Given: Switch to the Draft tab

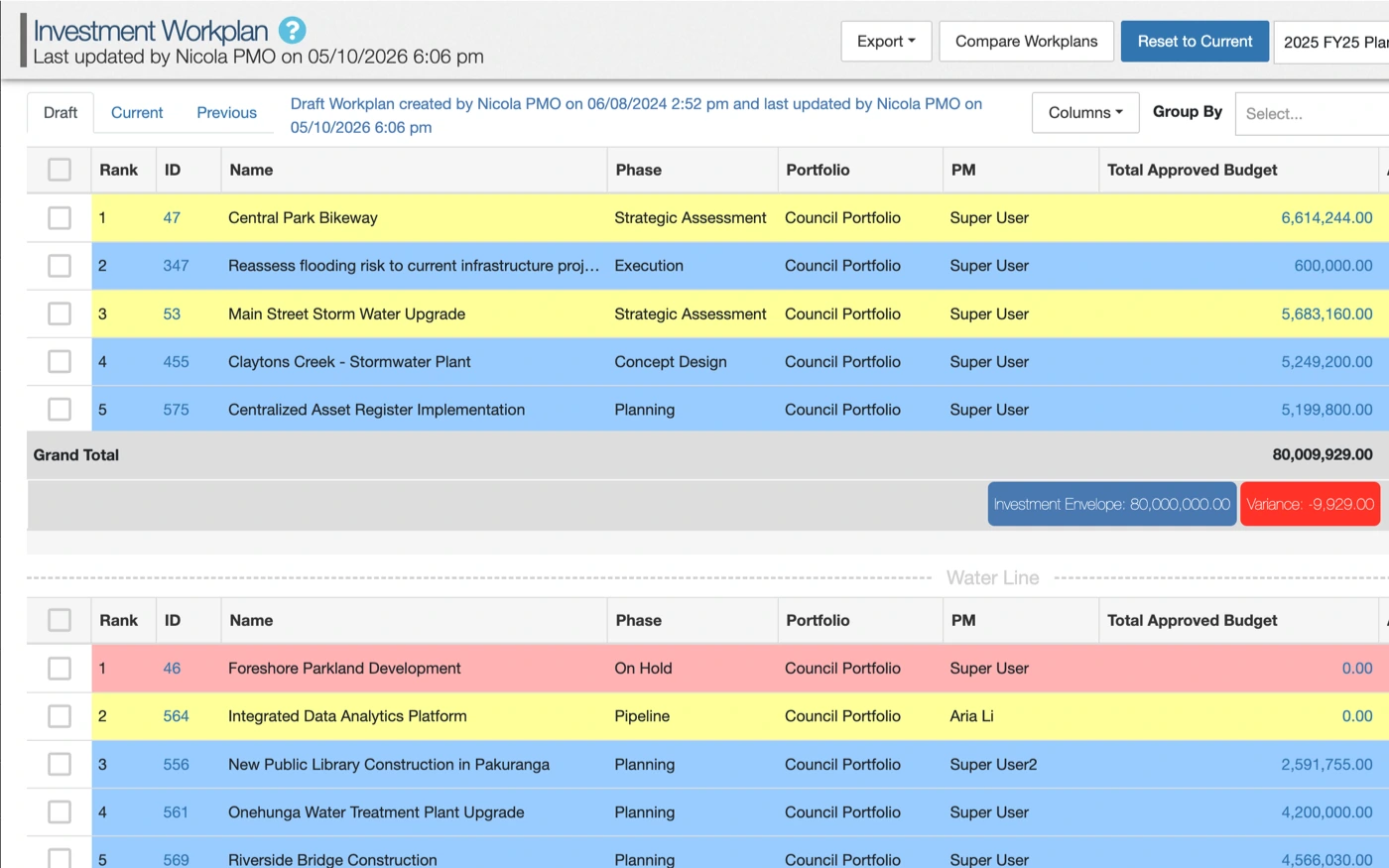Looking at the screenshot, I should pyautogui.click(x=61, y=112).
